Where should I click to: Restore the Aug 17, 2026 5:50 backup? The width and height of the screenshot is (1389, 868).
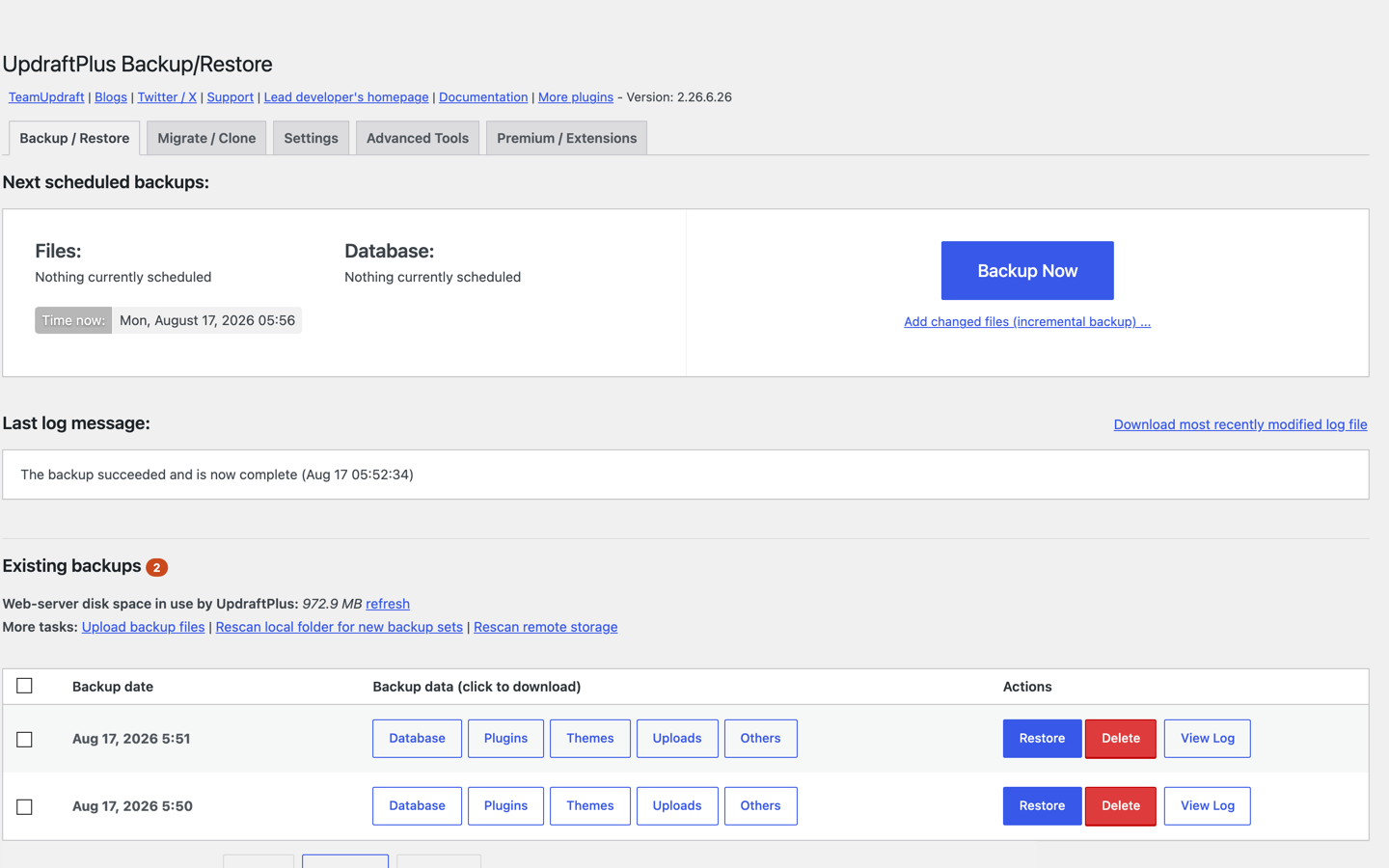tap(1042, 806)
